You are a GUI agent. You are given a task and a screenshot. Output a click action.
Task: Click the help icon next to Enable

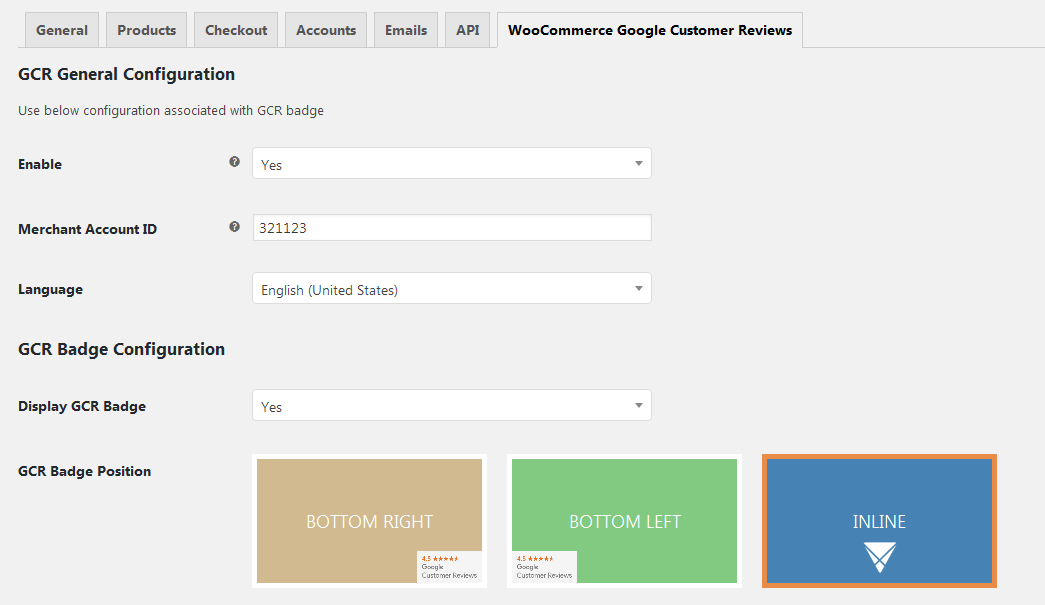click(234, 162)
